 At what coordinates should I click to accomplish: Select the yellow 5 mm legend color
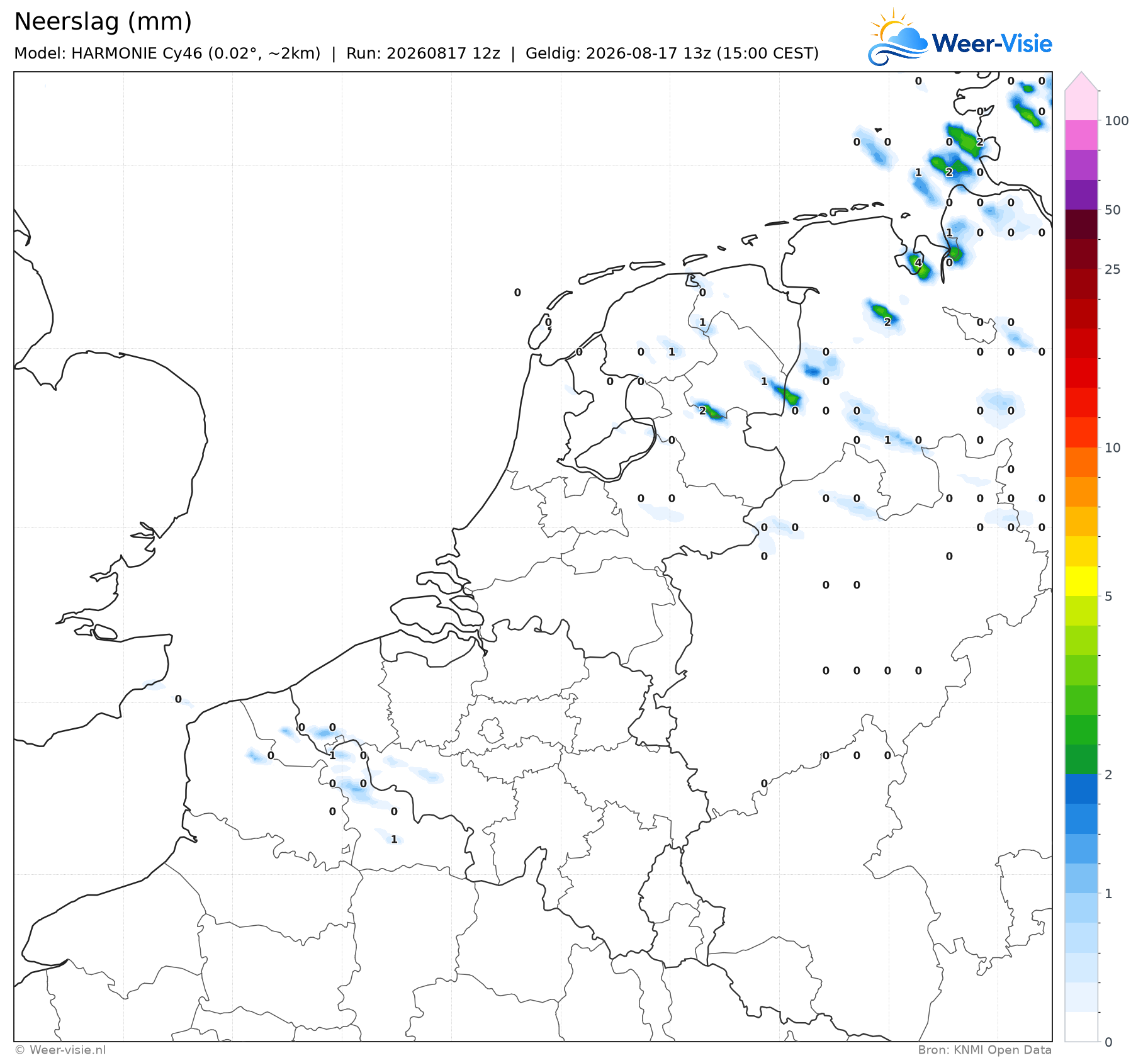pyautogui.click(x=1081, y=581)
